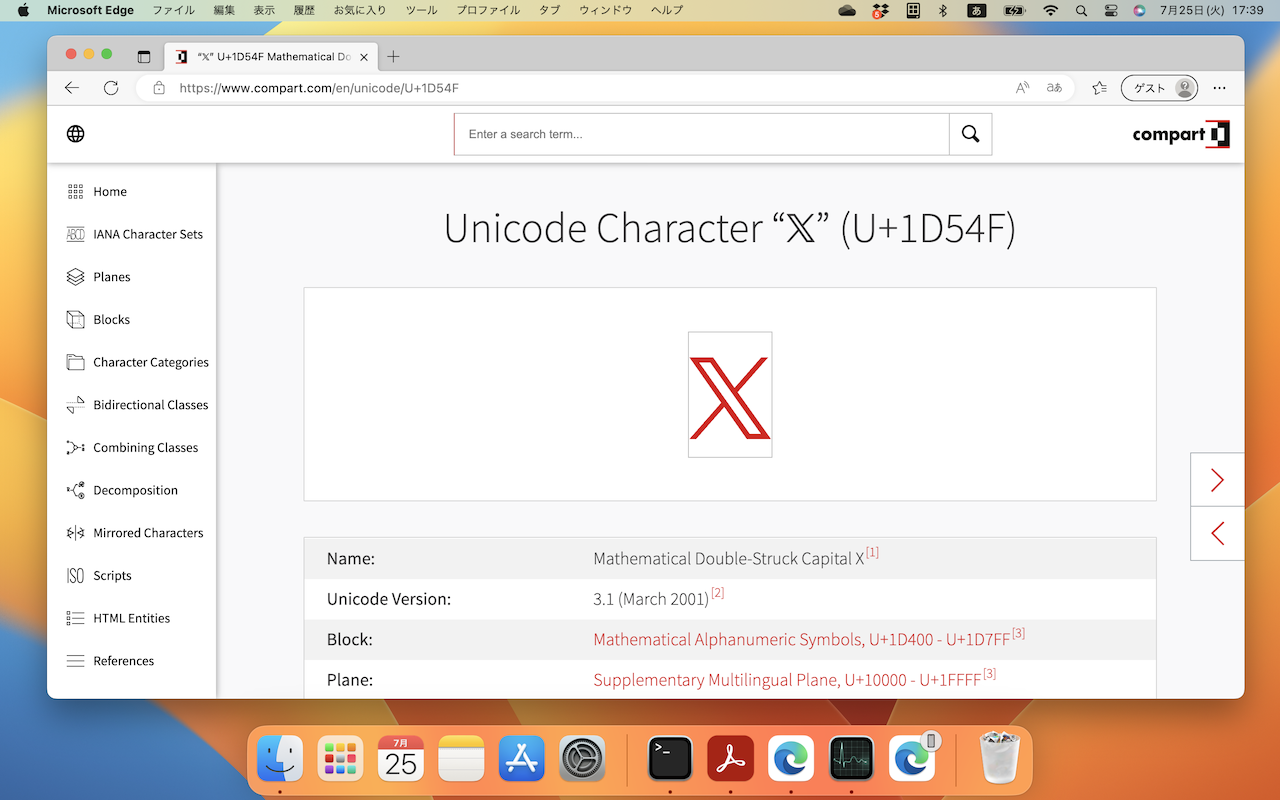Open Finder from the Dock
Viewport: 1280px width, 800px height.
point(280,759)
